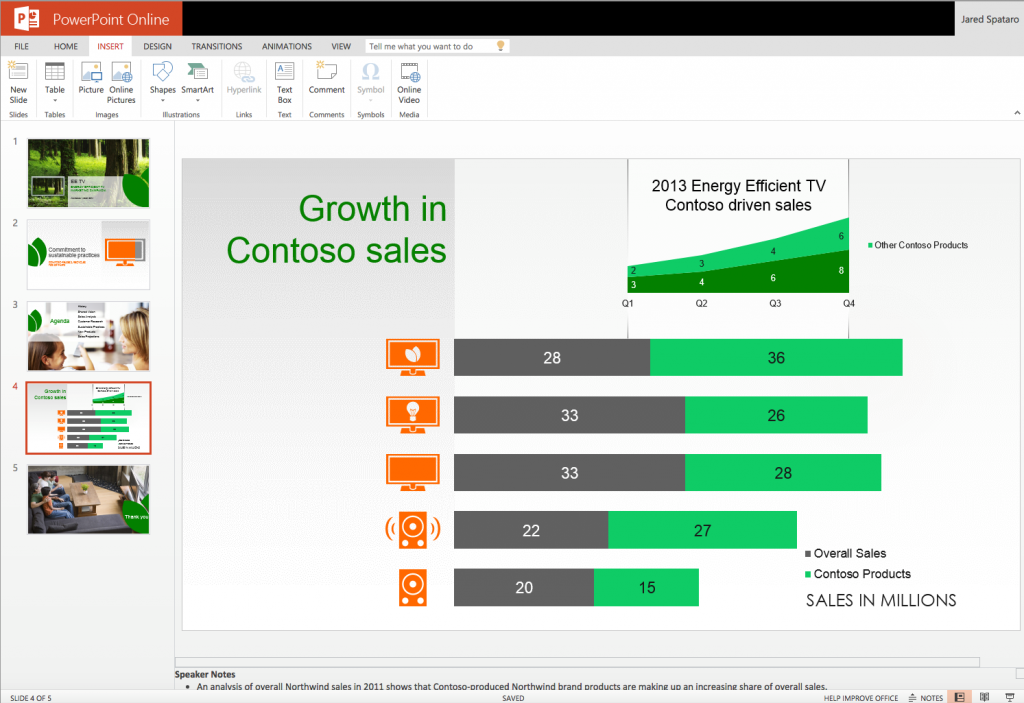The height and width of the screenshot is (703, 1024).
Task: Switch to the DESIGN tab
Action: [x=157, y=45]
